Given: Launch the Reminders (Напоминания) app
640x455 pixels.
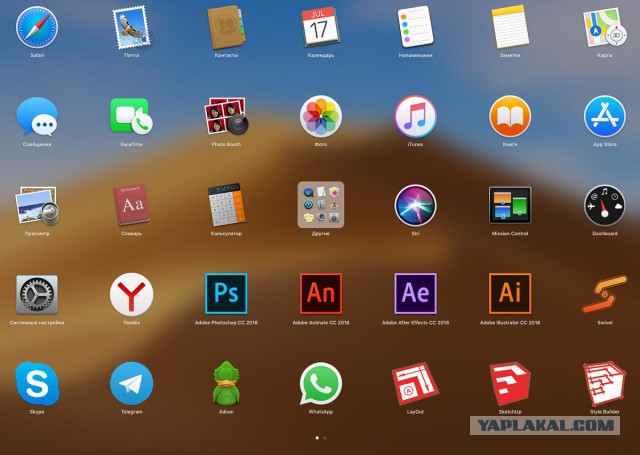Looking at the screenshot, I should 415,27.
